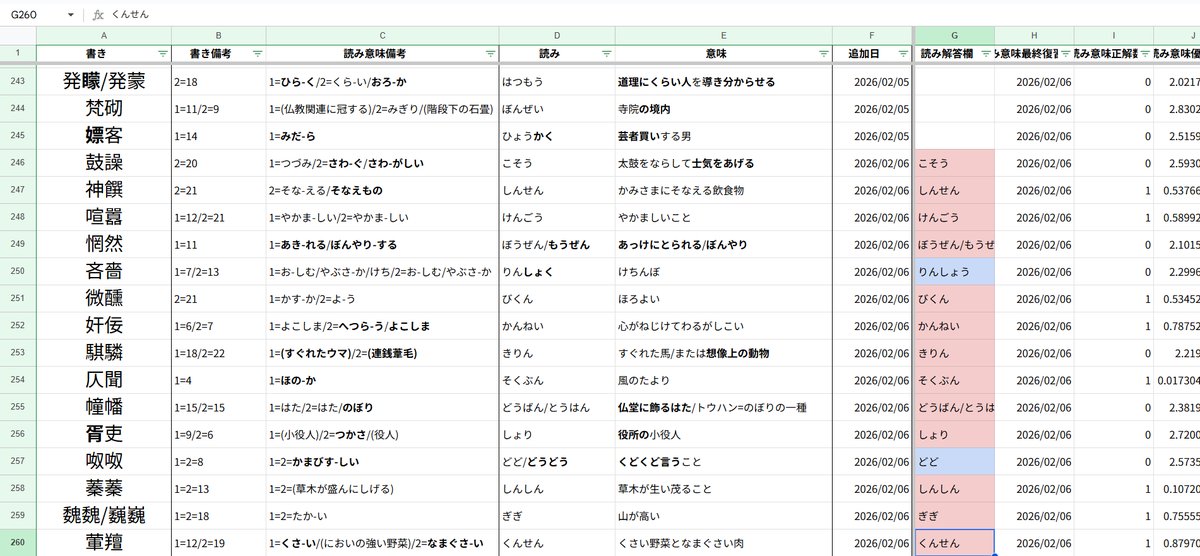
Task: Open filter menu for 読み解答欄 column
Action: point(986,53)
